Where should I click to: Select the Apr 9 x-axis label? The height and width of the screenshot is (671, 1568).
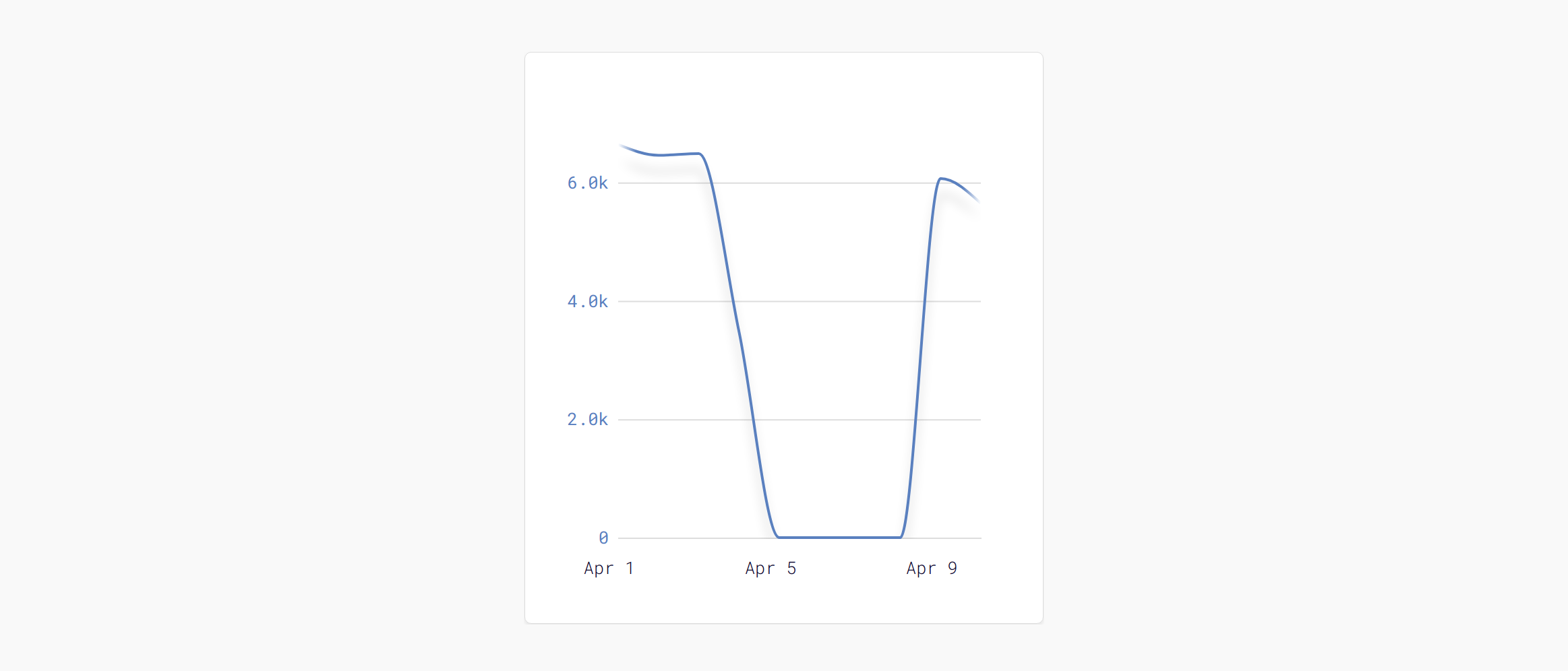pyautogui.click(x=932, y=569)
